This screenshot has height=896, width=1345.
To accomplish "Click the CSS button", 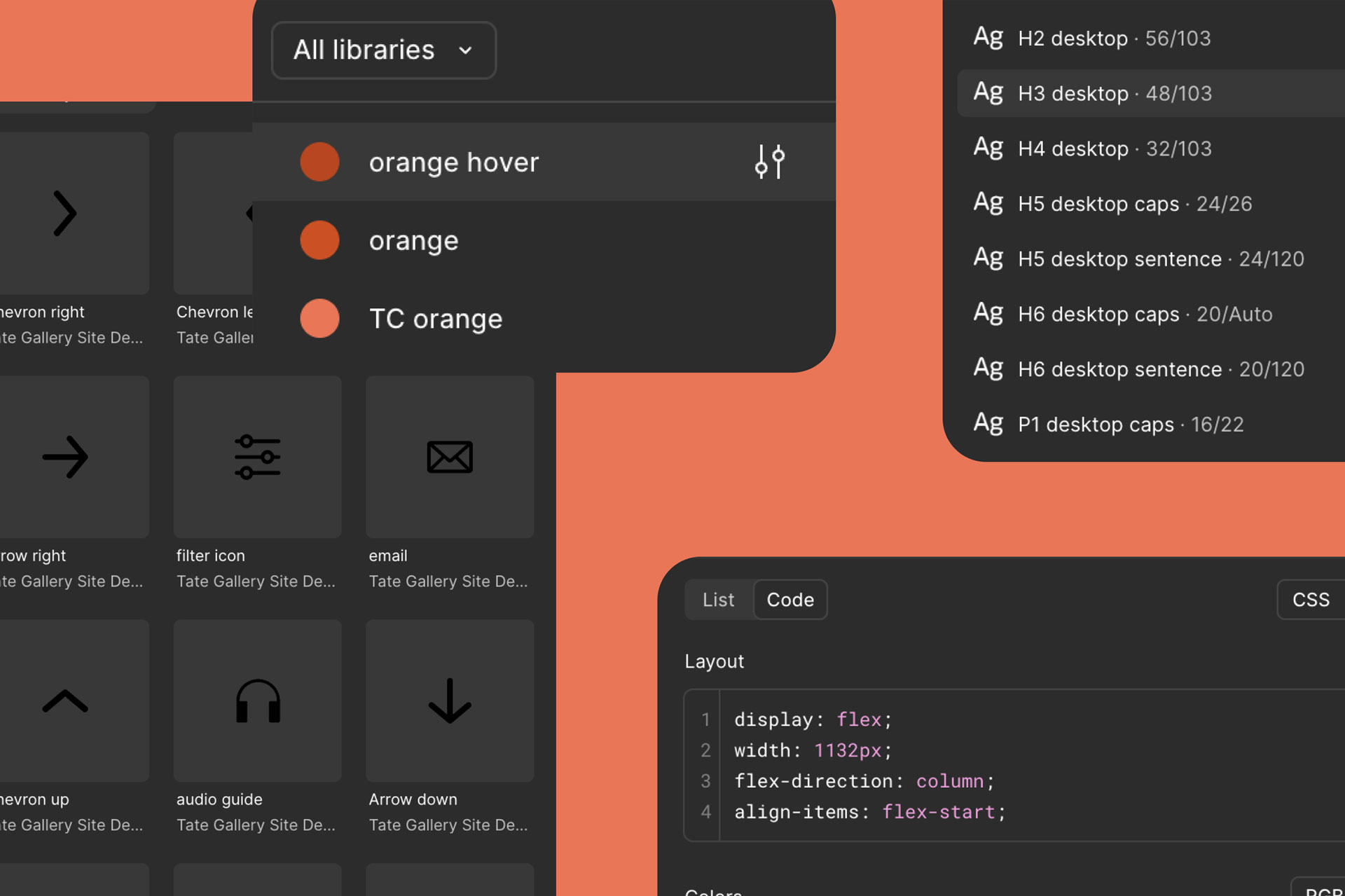I will 1309,600.
